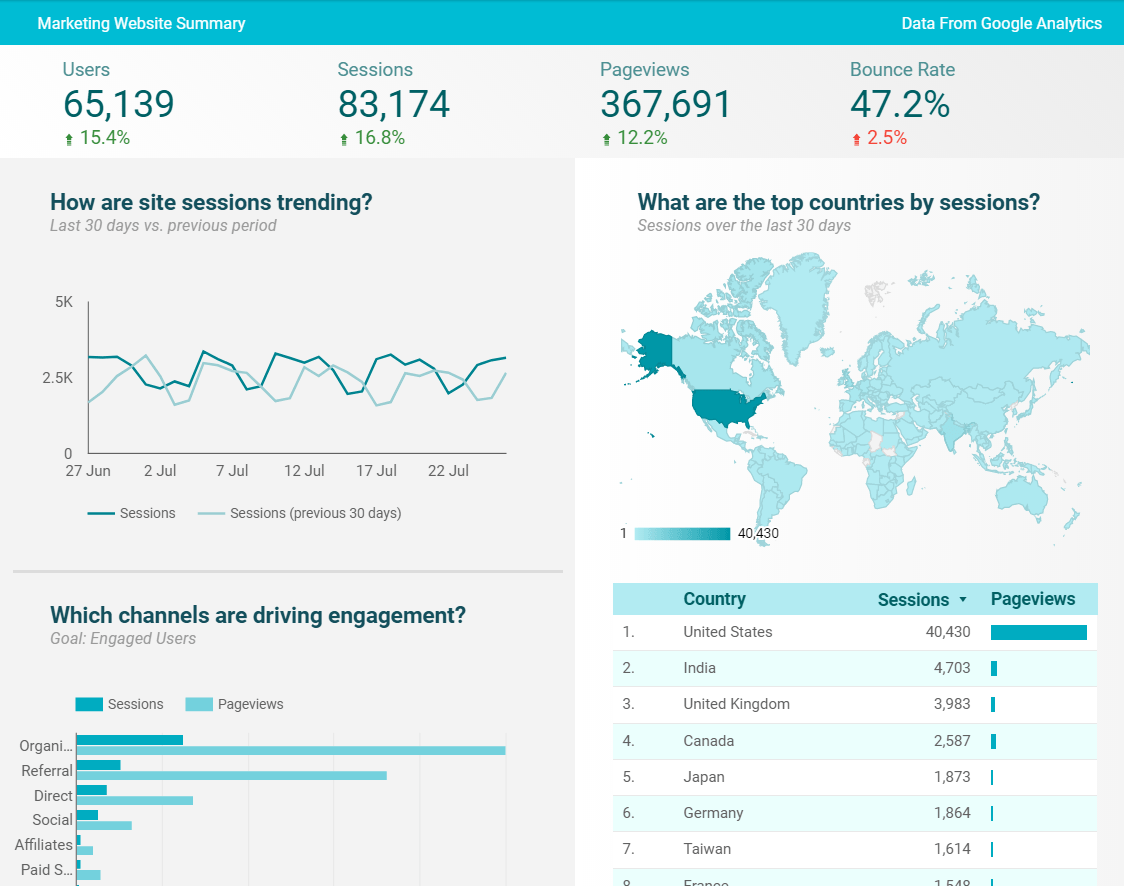The height and width of the screenshot is (886, 1124).
Task: Toggle the Sessions line legend item
Action: (x=132, y=513)
